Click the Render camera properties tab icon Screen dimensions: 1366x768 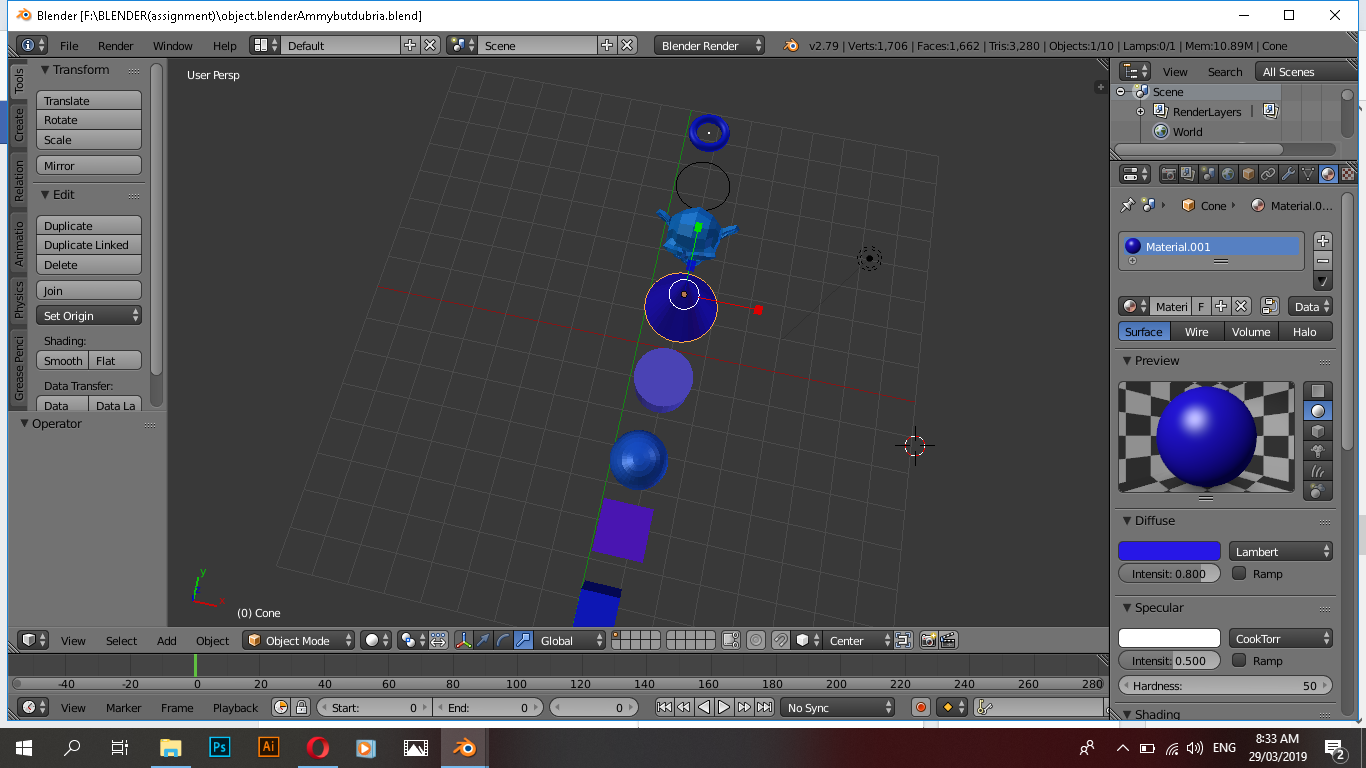[x=1168, y=174]
